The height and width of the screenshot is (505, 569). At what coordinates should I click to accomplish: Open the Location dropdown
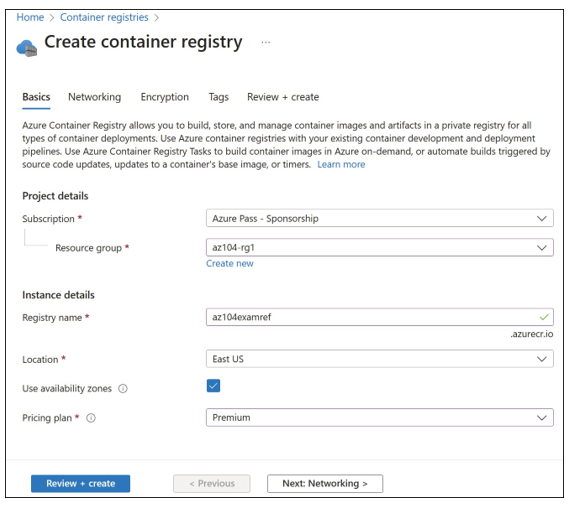(380, 359)
